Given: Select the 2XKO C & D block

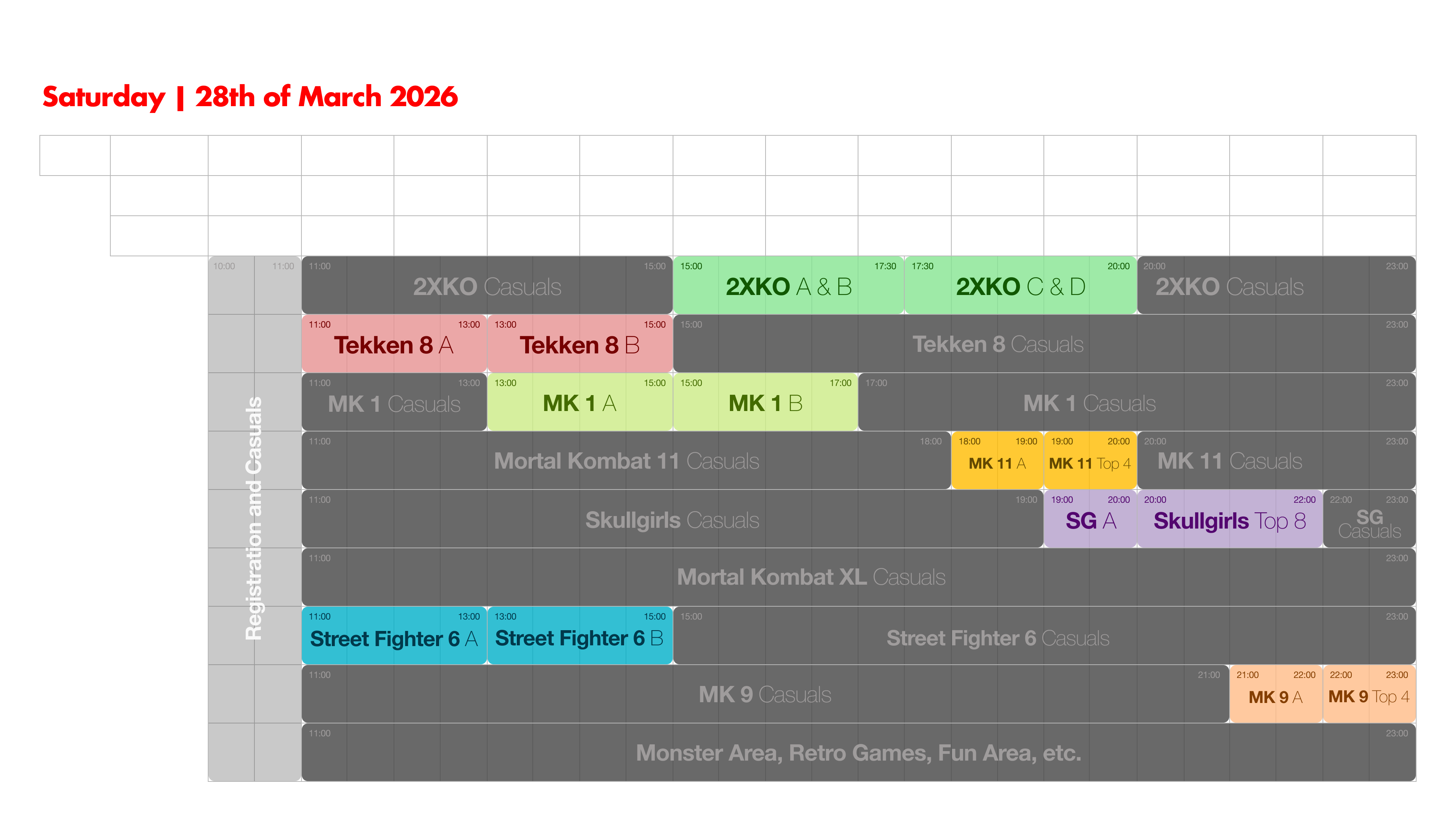Looking at the screenshot, I should tap(1020, 286).
